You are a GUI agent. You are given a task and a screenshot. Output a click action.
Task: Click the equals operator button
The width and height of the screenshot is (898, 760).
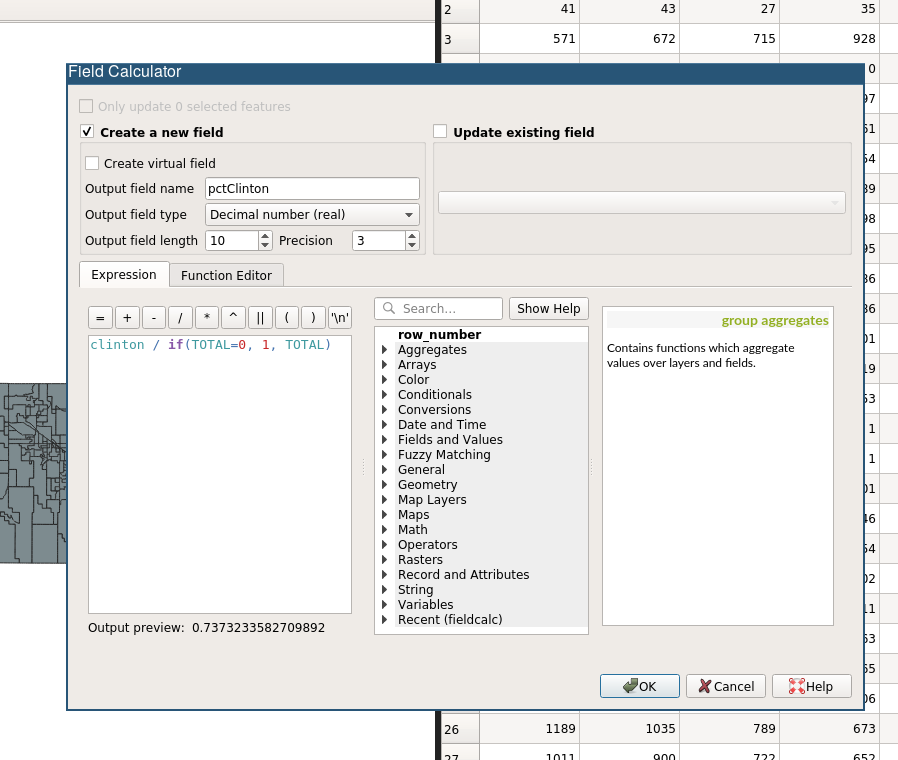pyautogui.click(x=100, y=318)
